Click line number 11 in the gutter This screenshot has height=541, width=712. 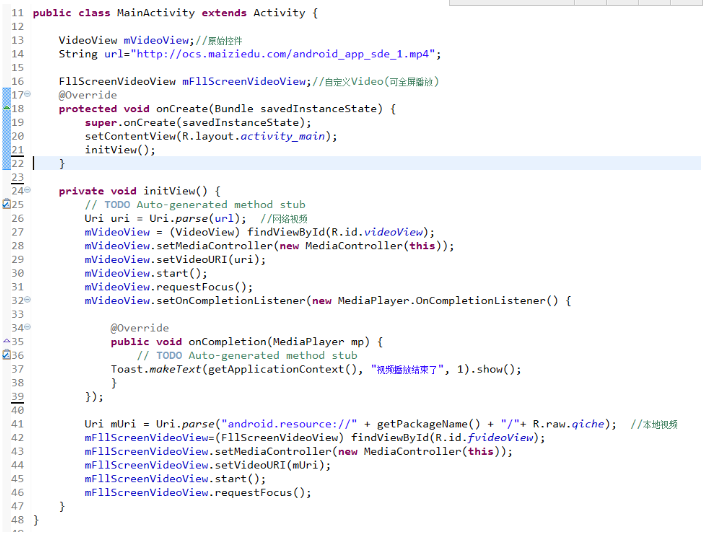17,13
